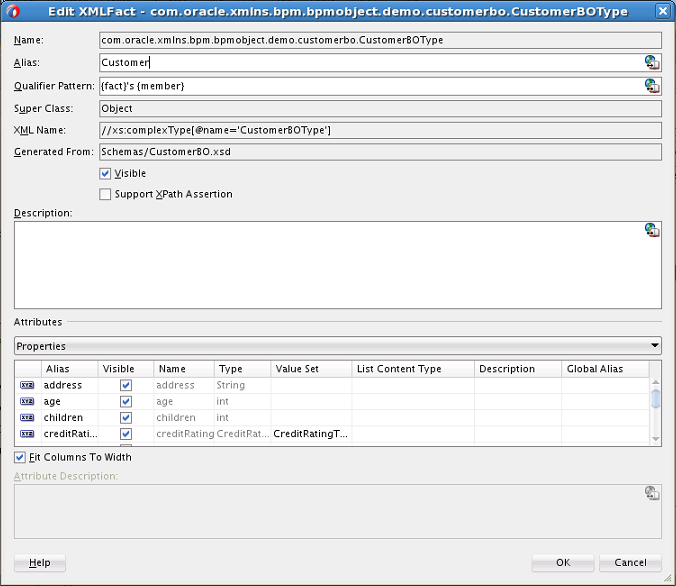Select the 'age' alias cell
Viewport: 676px width, 586px height.
(x=70, y=401)
